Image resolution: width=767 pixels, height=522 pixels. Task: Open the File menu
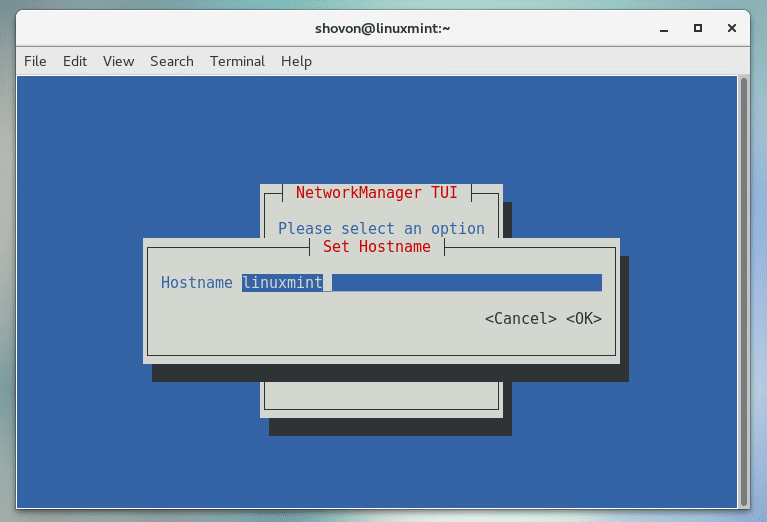(35, 61)
